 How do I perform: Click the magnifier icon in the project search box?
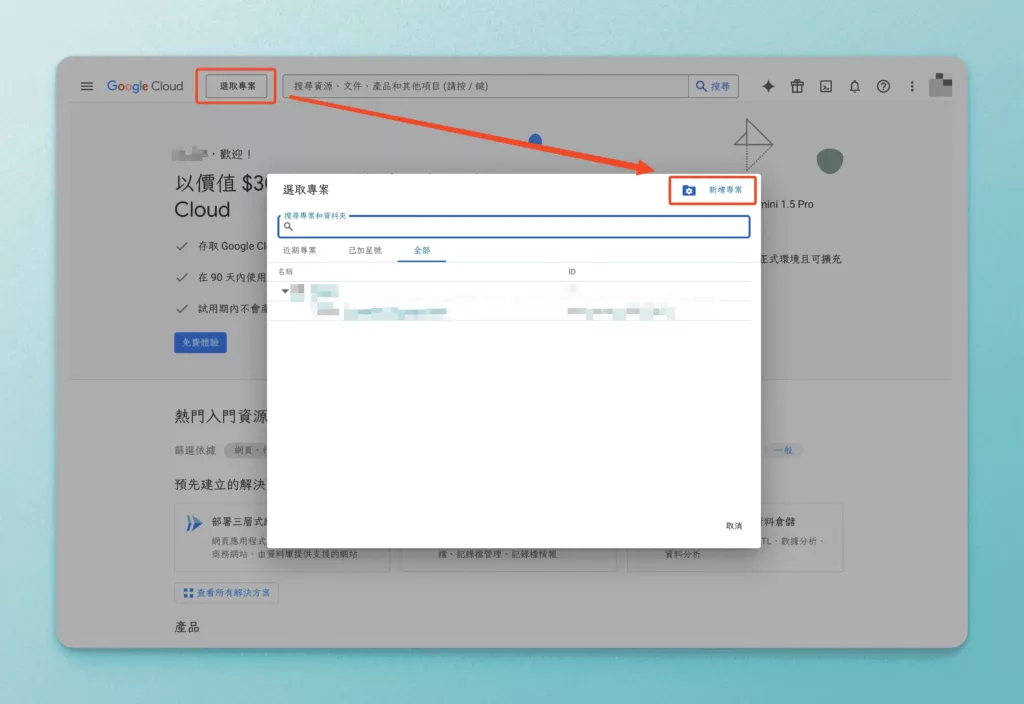288,227
